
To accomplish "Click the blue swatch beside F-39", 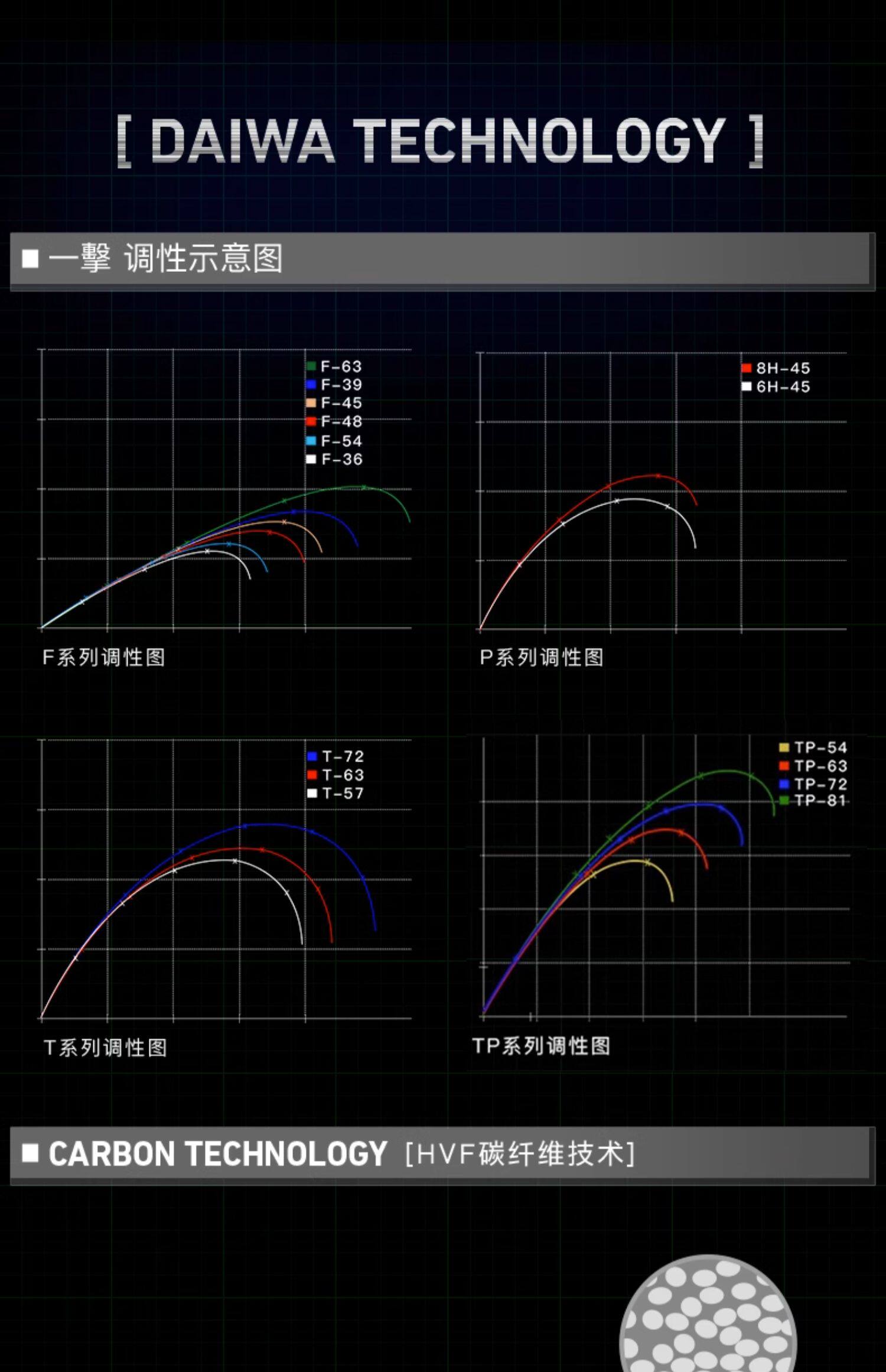I will 311,385.
